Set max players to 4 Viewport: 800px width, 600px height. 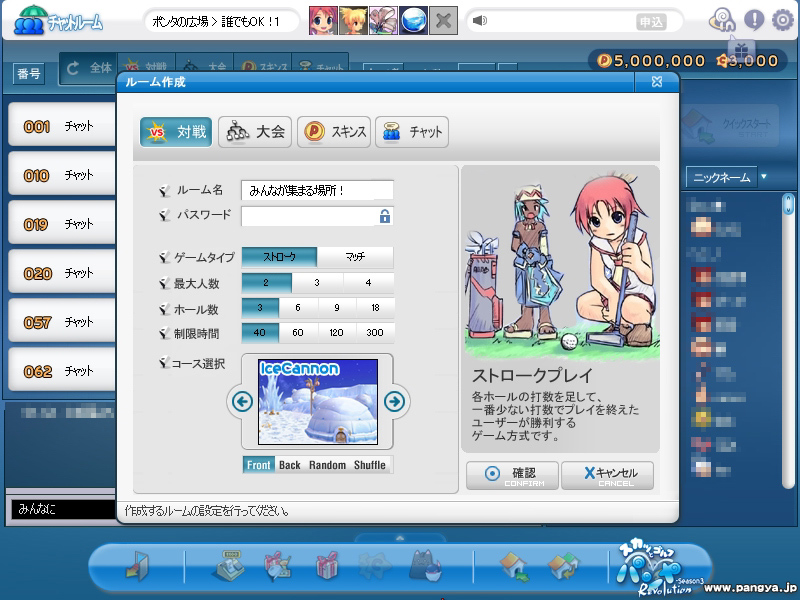[368, 283]
